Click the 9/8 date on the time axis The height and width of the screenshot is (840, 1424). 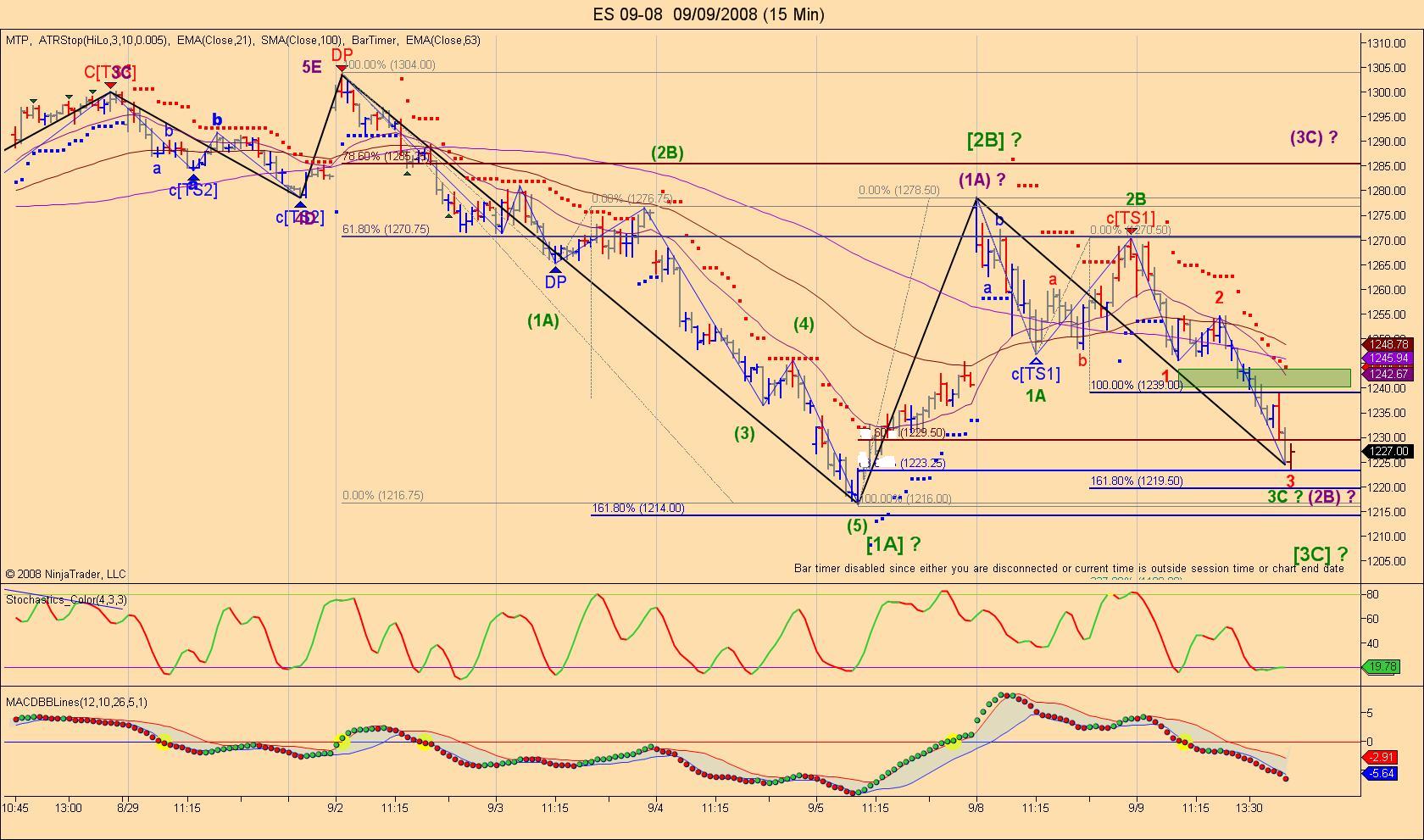pos(976,808)
